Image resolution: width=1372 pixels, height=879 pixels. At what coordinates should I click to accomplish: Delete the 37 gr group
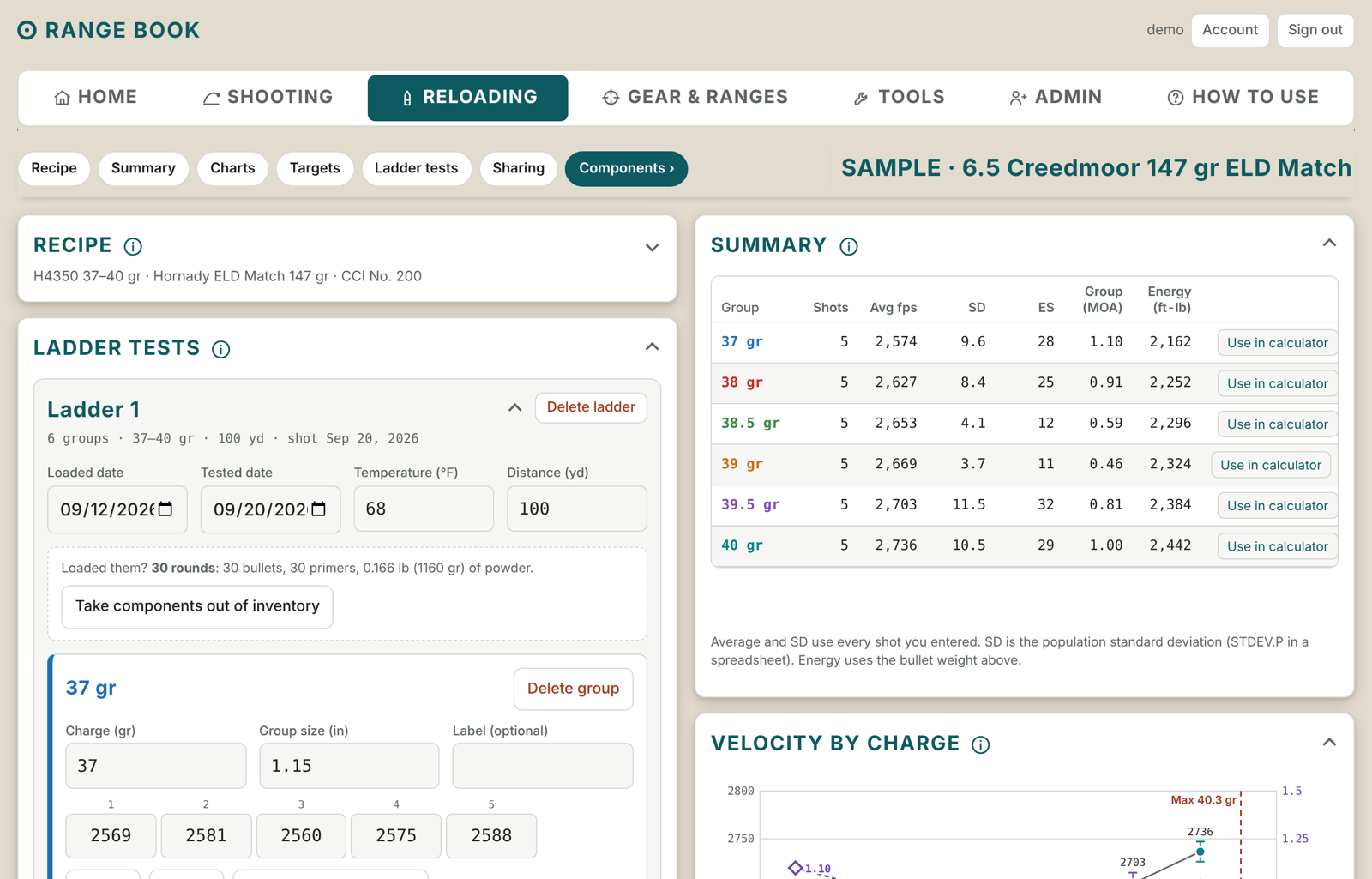pos(573,689)
